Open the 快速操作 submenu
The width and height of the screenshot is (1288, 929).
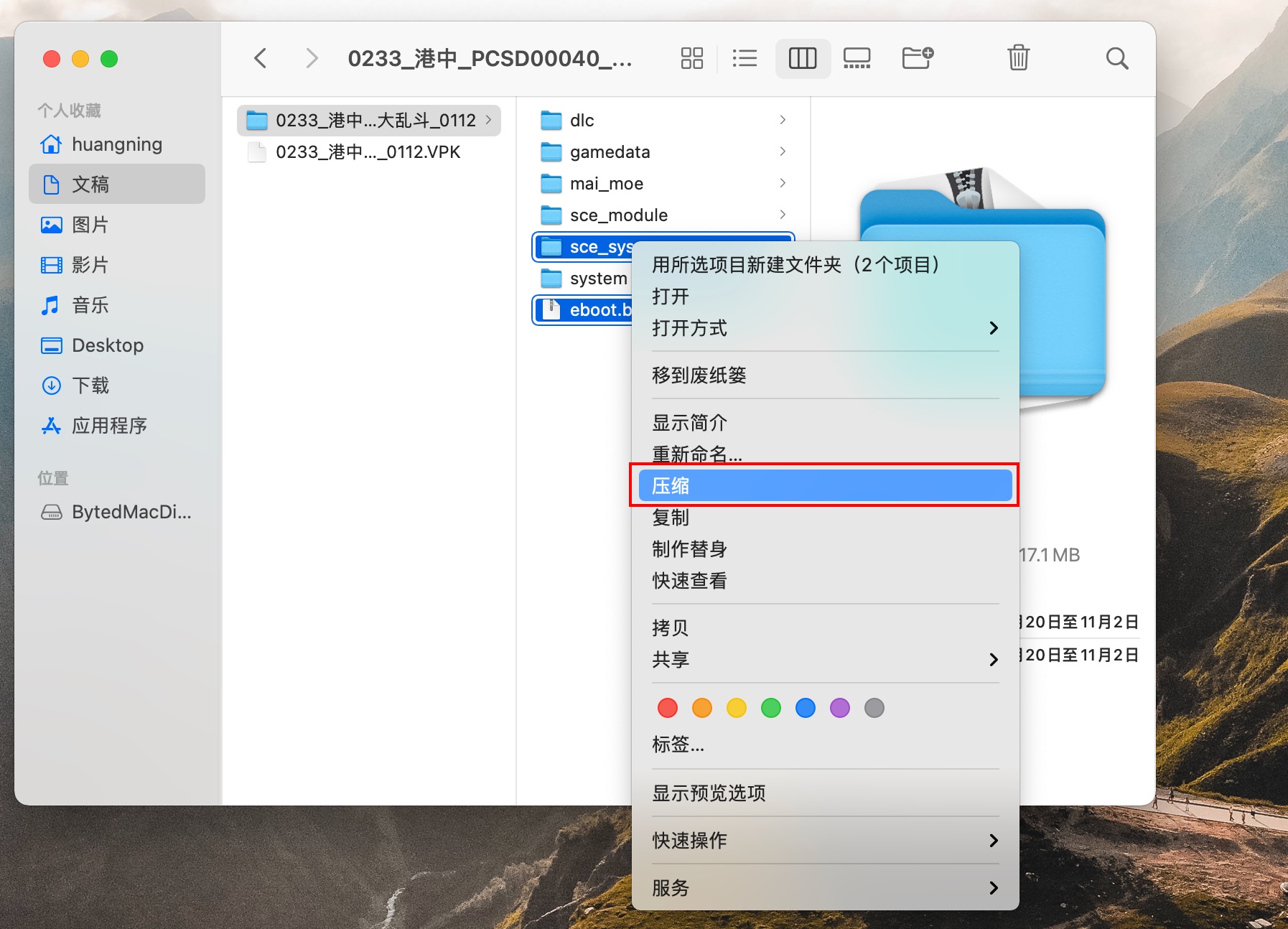(x=825, y=841)
